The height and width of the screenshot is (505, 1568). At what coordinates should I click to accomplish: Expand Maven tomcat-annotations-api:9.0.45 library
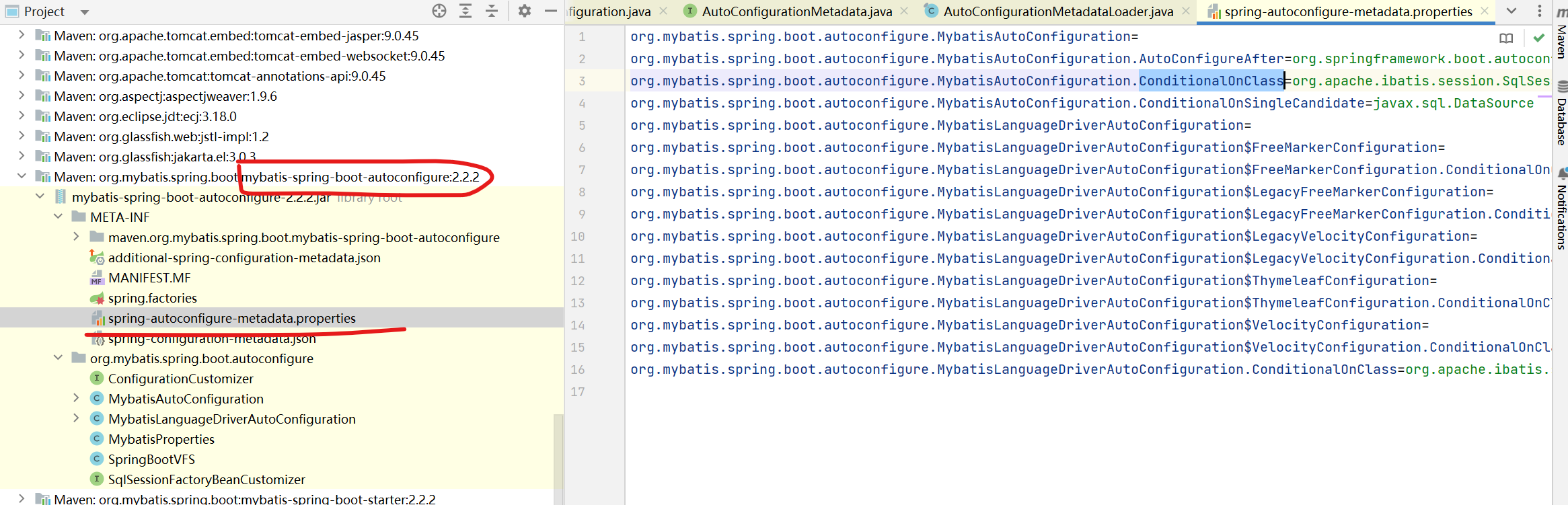coord(22,75)
